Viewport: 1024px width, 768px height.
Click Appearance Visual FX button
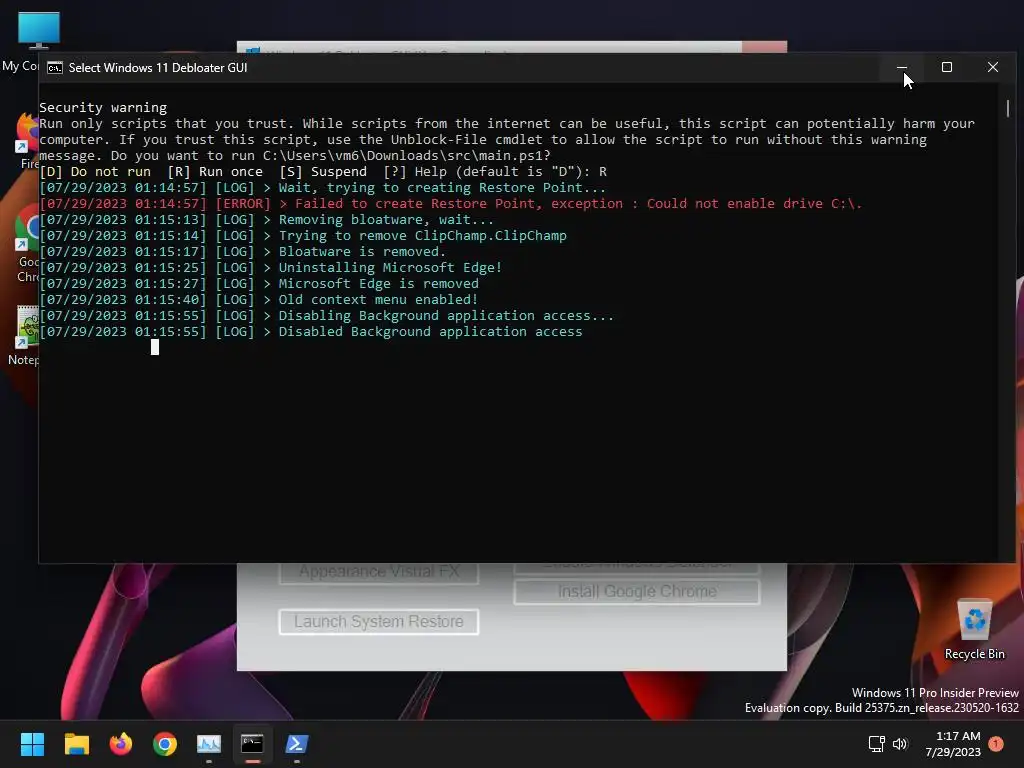(x=379, y=573)
